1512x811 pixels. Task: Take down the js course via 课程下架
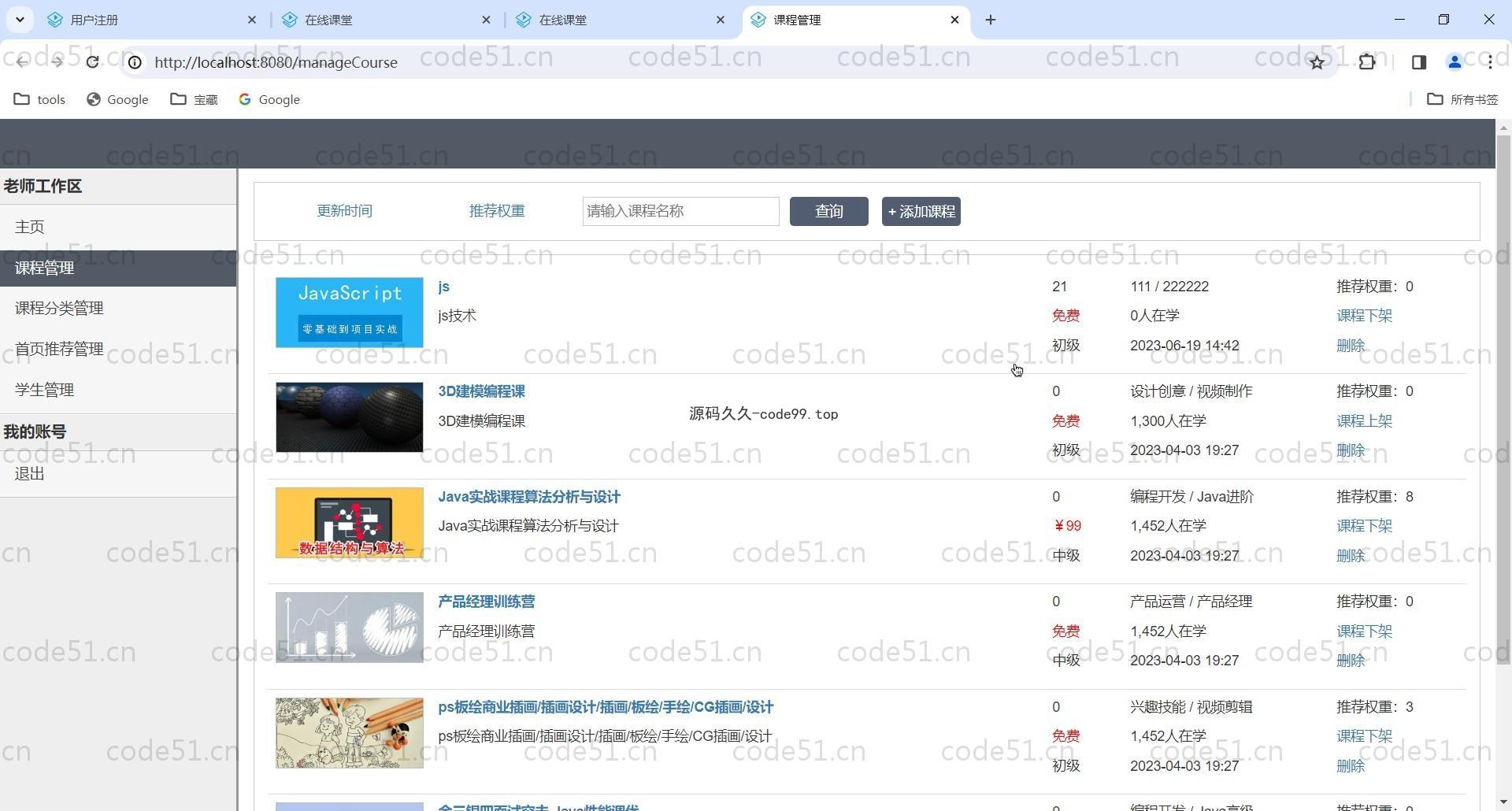pos(1364,316)
